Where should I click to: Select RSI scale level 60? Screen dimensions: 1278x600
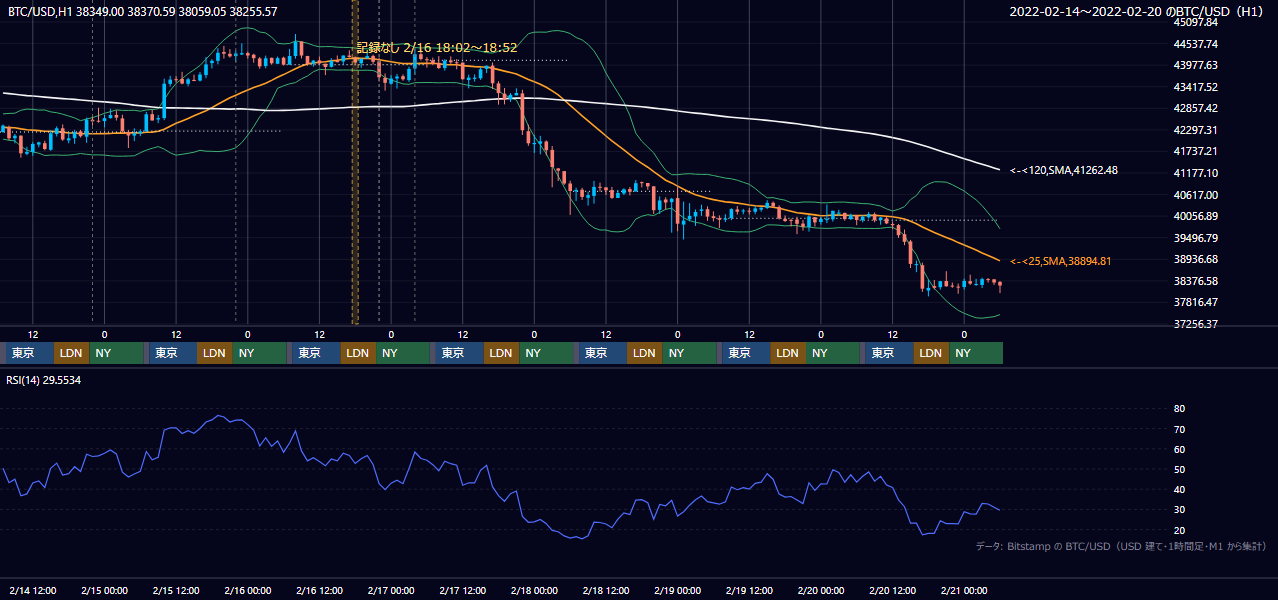(x=1179, y=449)
